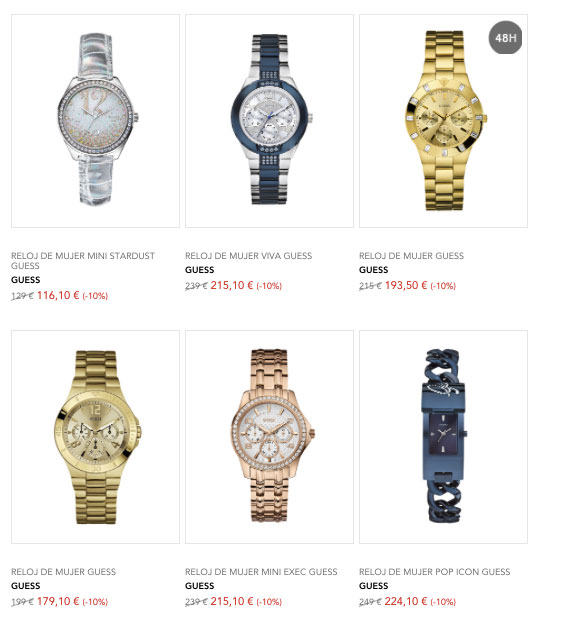Click the GUESS brand under Mini Exec

[200, 586]
